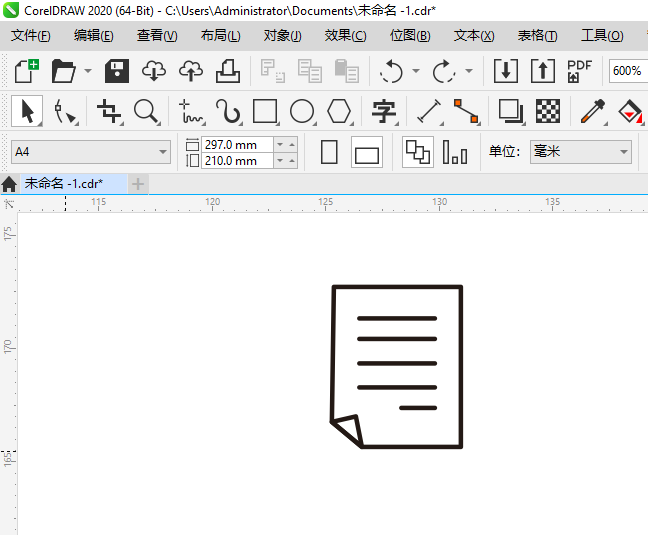Select the Transparency checkerboard tool
The height and width of the screenshot is (535, 648).
pyautogui.click(x=548, y=111)
